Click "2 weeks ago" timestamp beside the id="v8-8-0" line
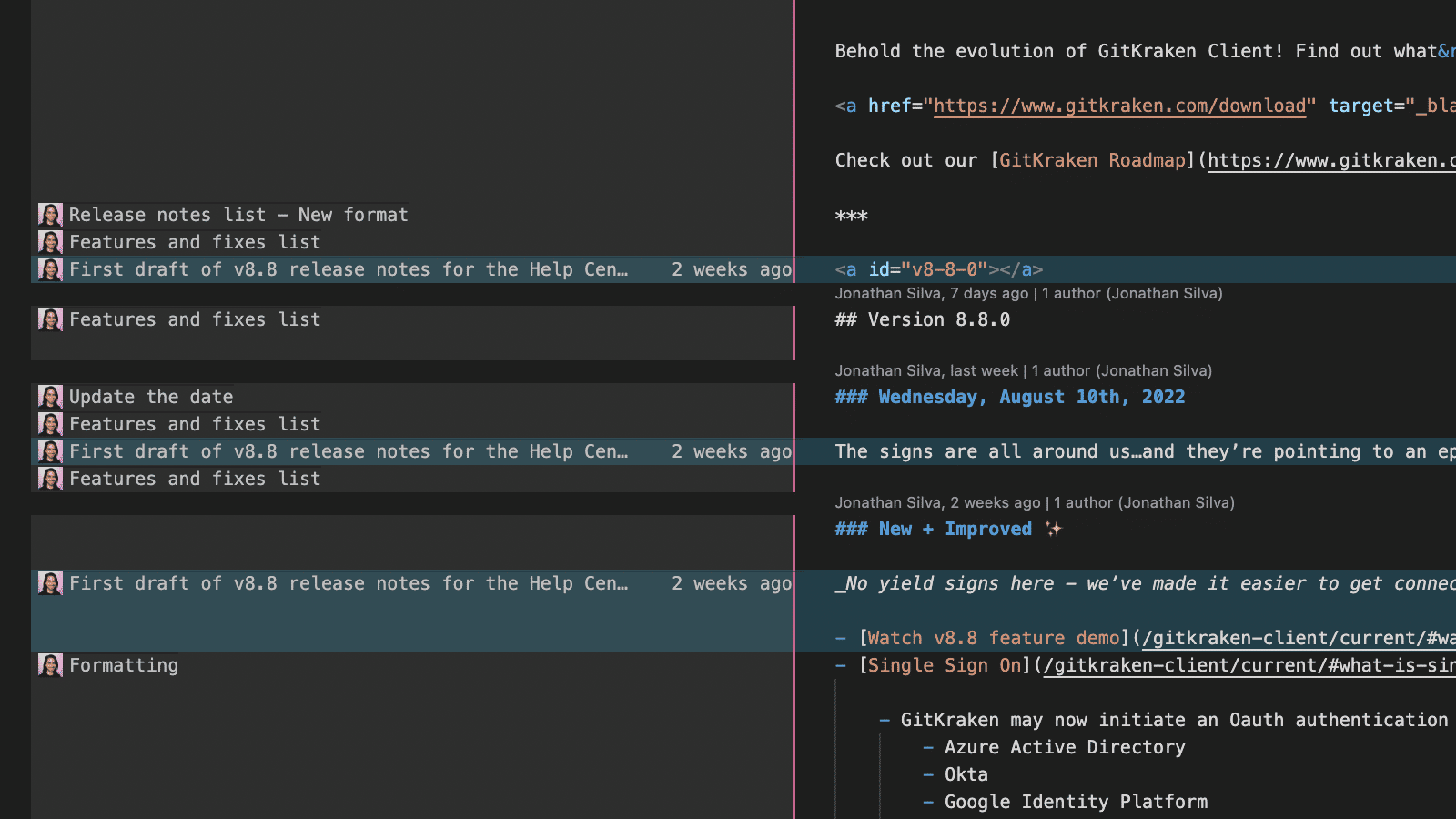The width and height of the screenshot is (1456, 819). 732,269
